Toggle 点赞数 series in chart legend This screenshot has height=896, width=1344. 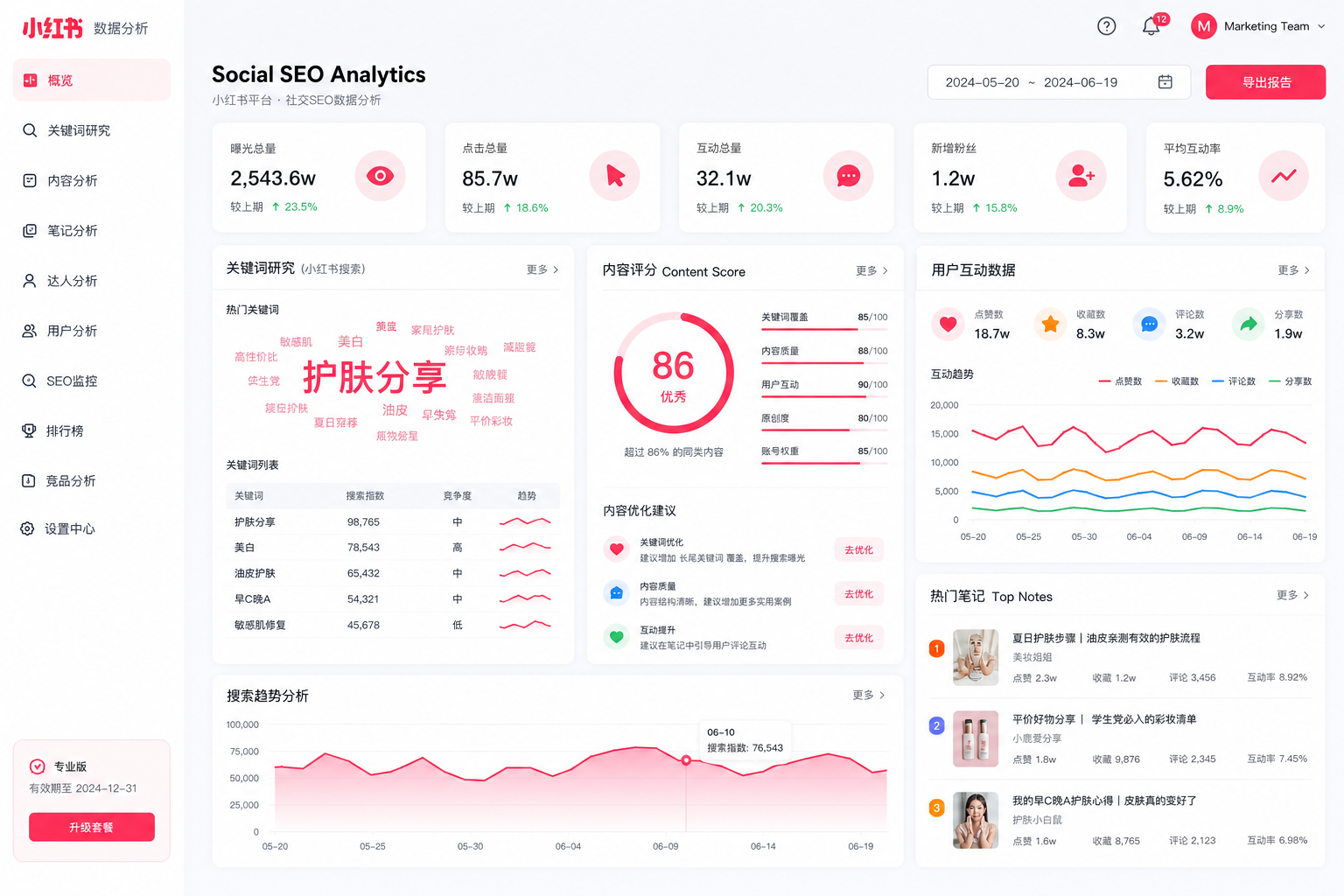tap(1121, 381)
